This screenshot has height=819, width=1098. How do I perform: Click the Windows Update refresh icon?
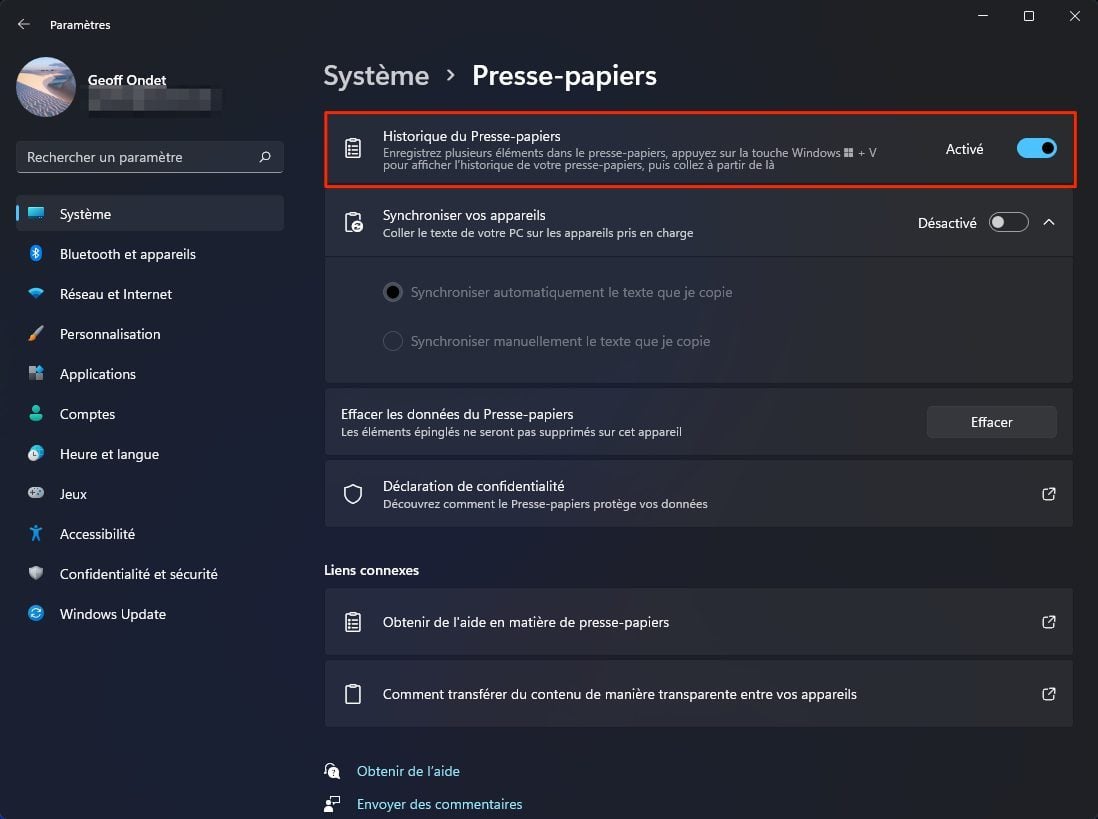[x=36, y=613]
